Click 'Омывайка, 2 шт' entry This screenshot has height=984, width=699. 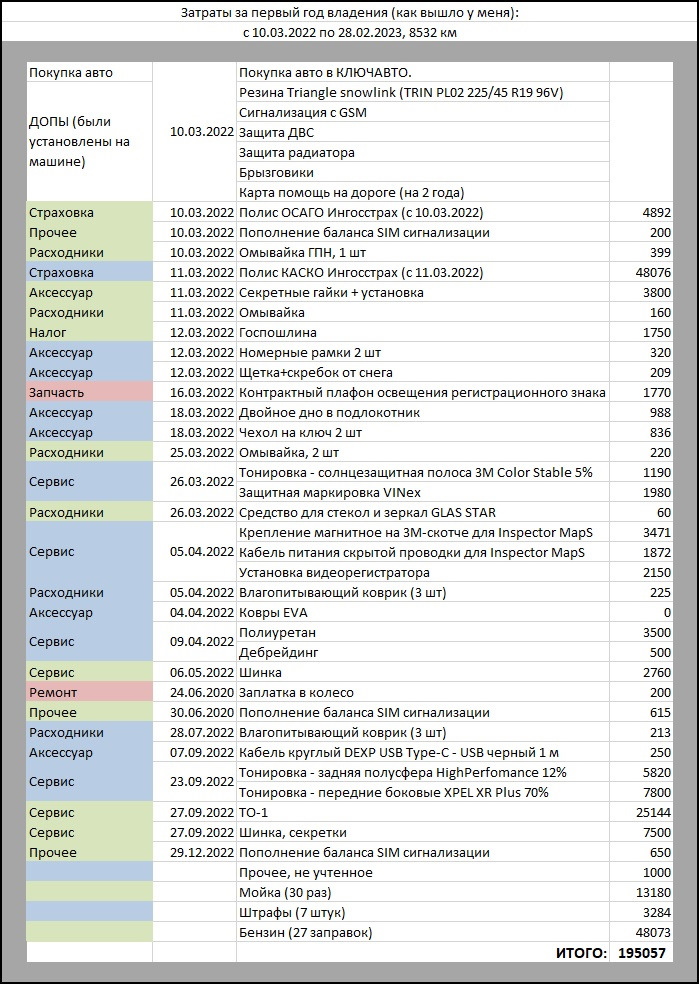tap(423, 452)
